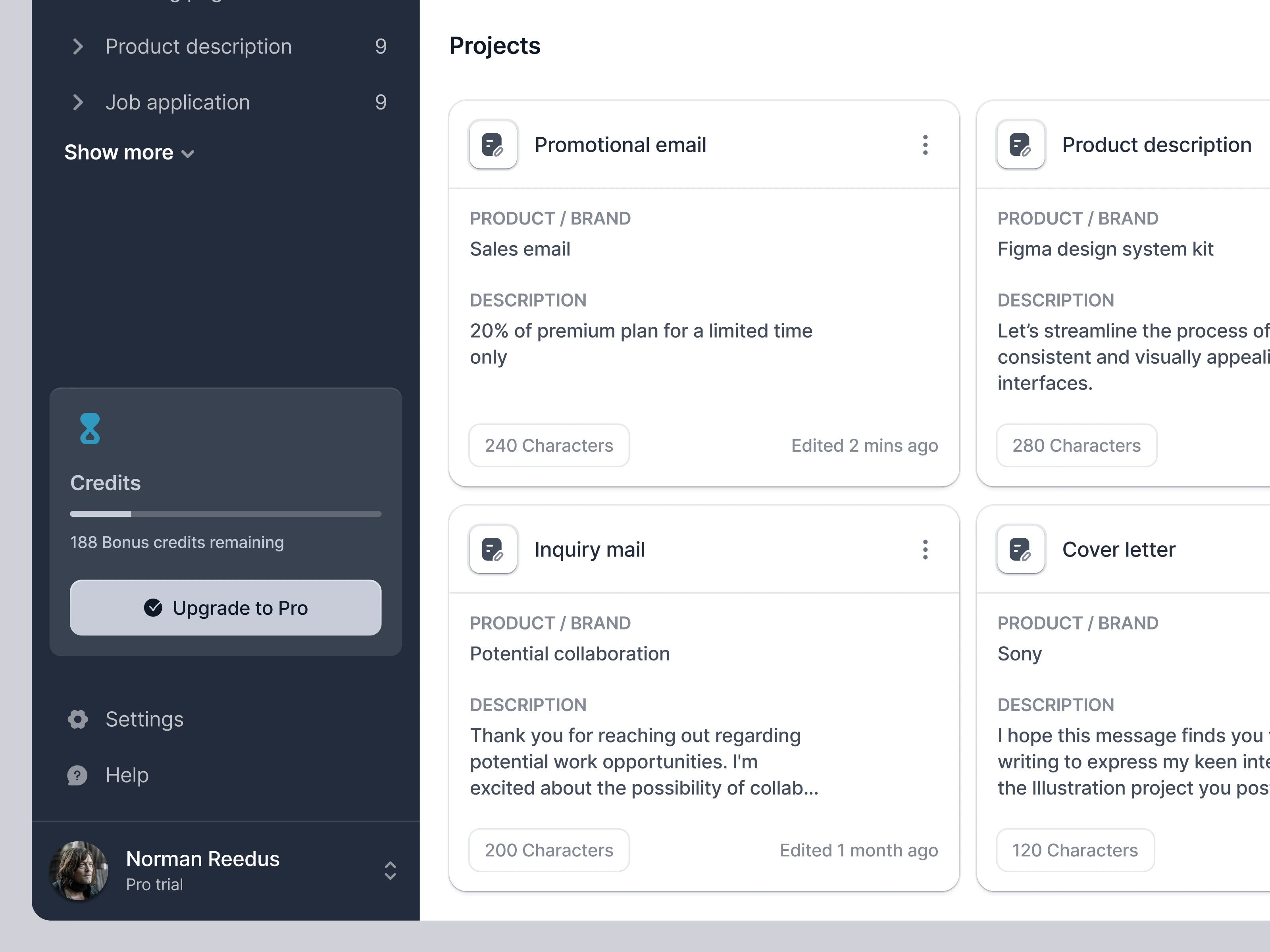Click the Upgrade to Pro button
Viewport: 1270px width, 952px height.
[226, 608]
